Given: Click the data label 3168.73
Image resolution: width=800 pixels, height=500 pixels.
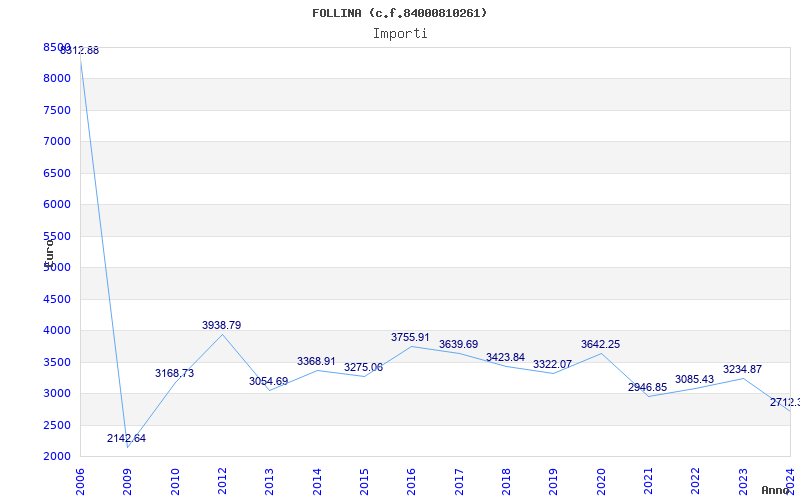Looking at the screenshot, I should point(174,373).
